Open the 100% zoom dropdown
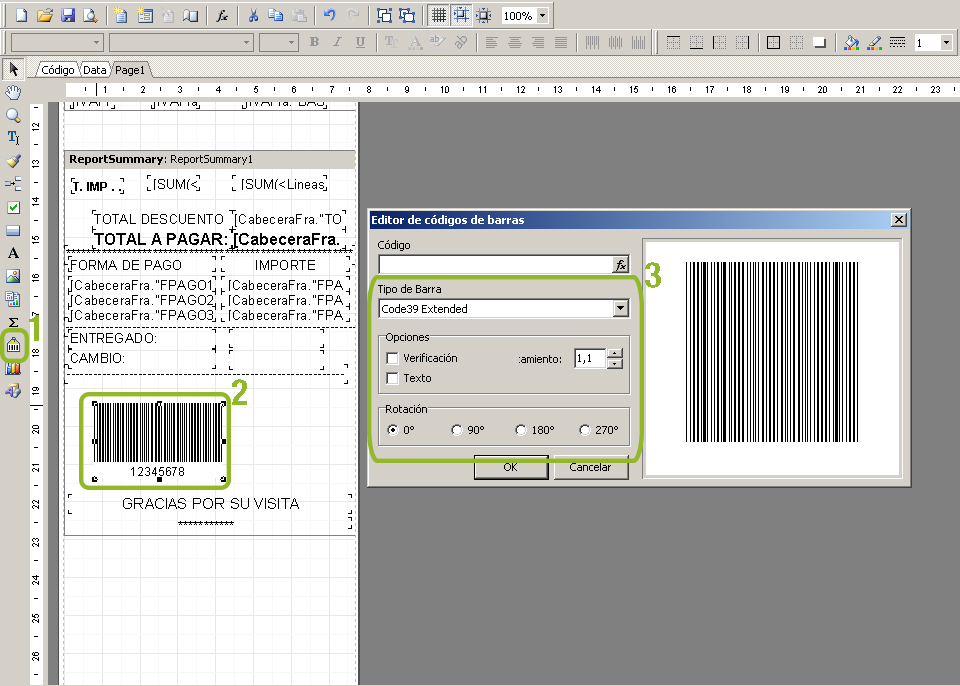 tap(542, 16)
